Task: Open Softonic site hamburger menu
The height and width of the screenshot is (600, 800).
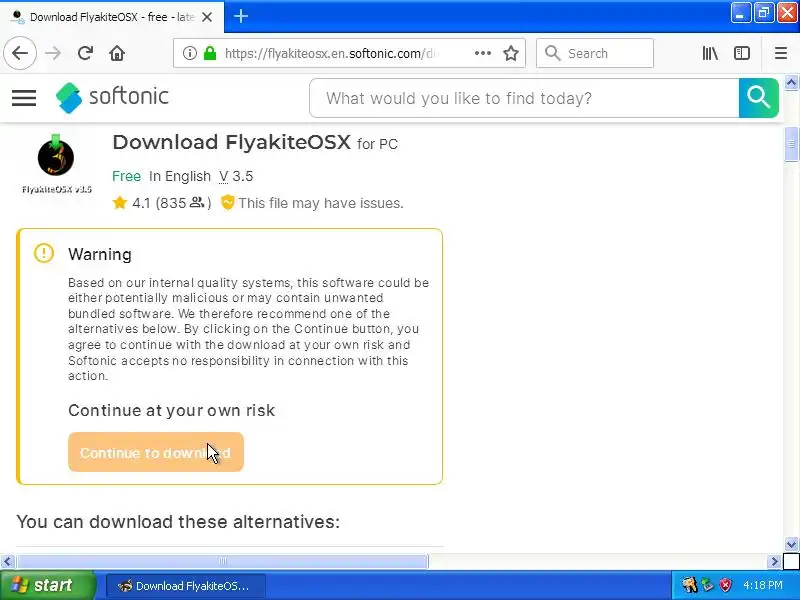Action: 24,98
